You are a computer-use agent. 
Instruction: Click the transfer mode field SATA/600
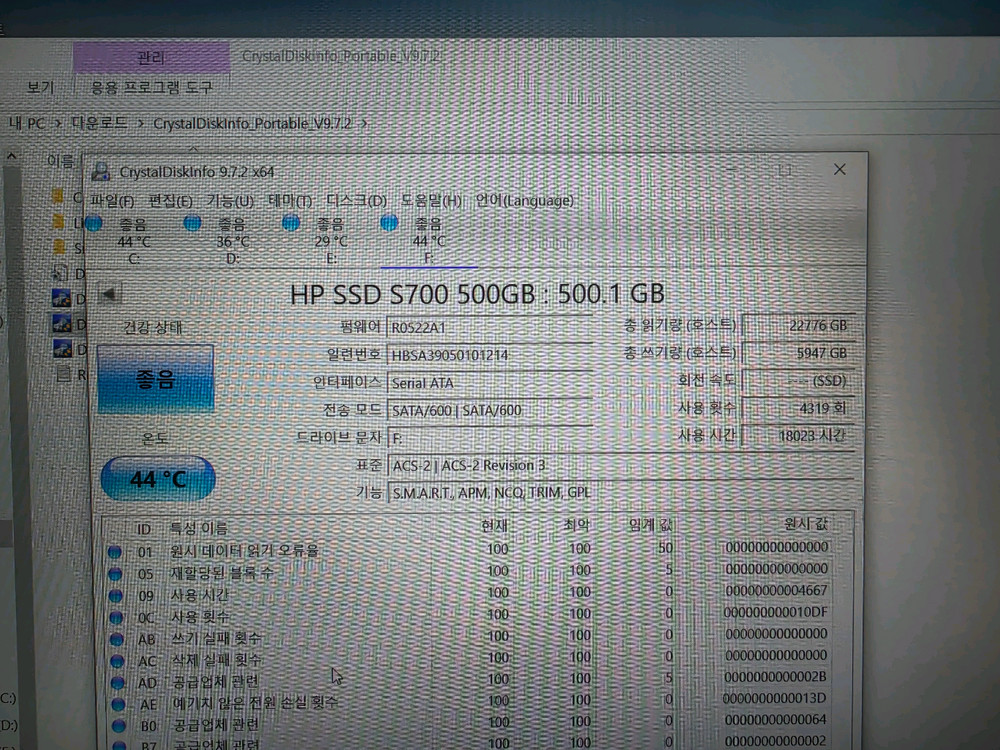tap(489, 410)
